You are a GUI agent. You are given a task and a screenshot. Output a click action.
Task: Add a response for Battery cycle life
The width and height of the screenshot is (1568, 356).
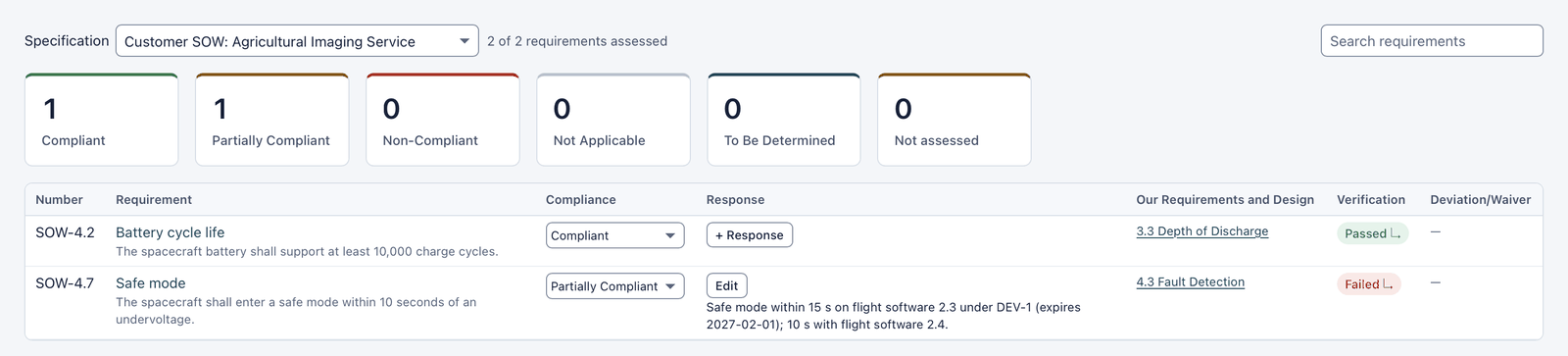tap(750, 235)
